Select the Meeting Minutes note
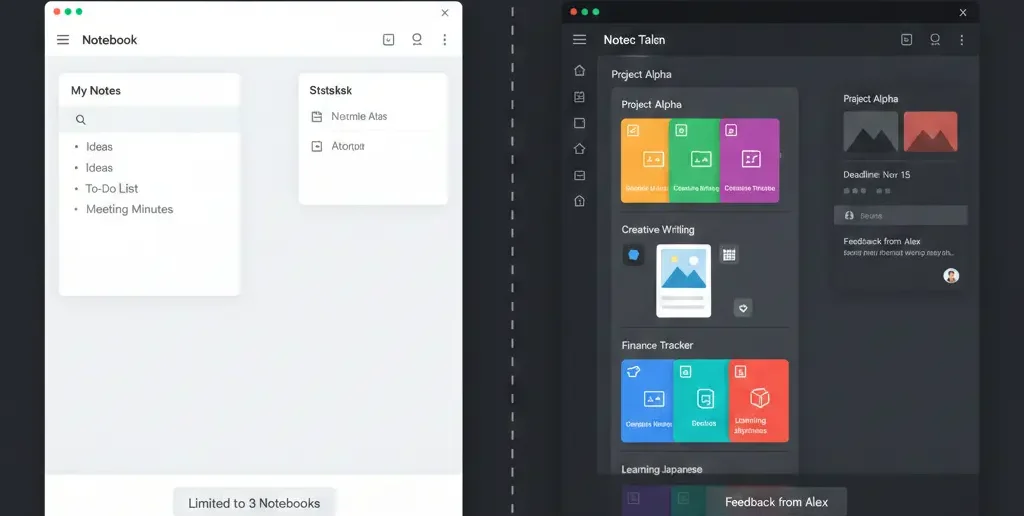1024x516 pixels. (129, 210)
